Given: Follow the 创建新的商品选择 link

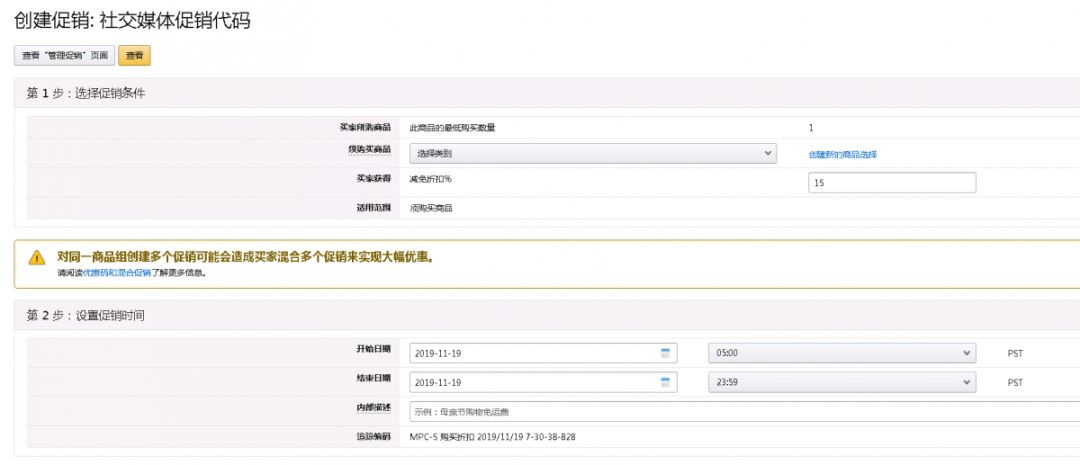Looking at the screenshot, I should pos(842,155).
